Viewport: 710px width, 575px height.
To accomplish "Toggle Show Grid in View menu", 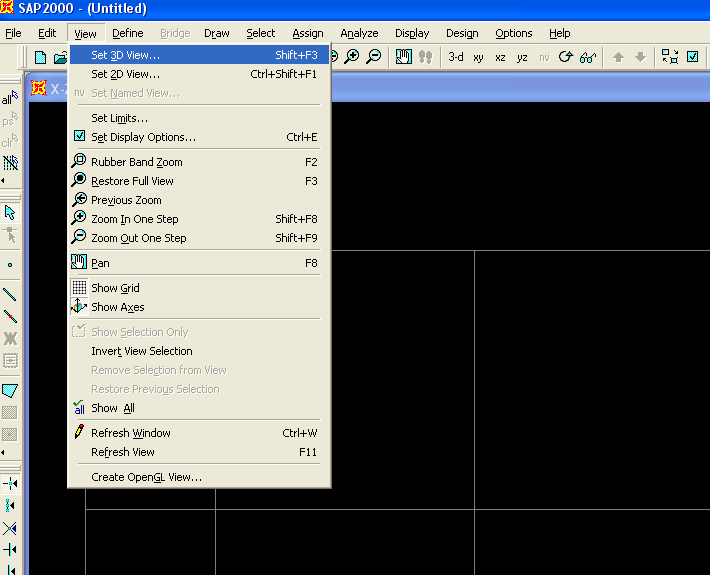I will click(199, 288).
